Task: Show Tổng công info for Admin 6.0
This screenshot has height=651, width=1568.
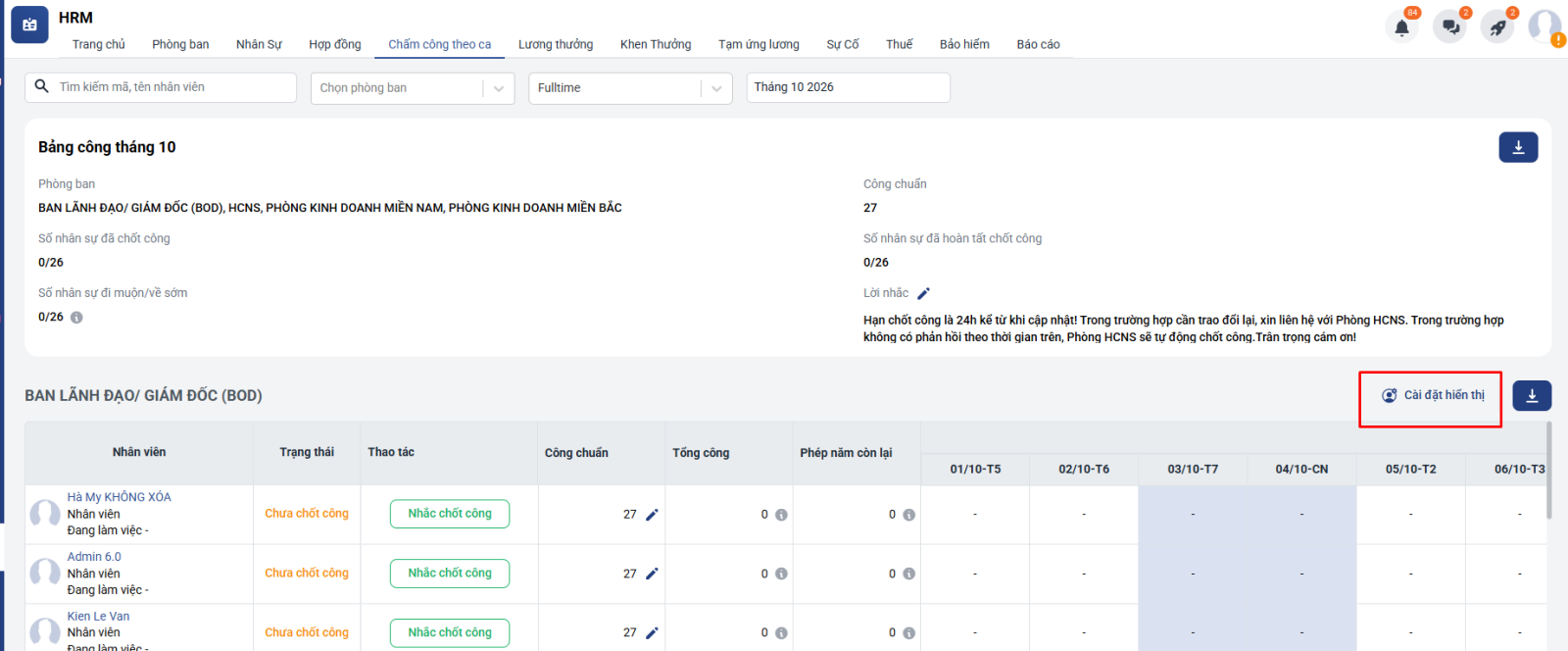Action: point(781,575)
